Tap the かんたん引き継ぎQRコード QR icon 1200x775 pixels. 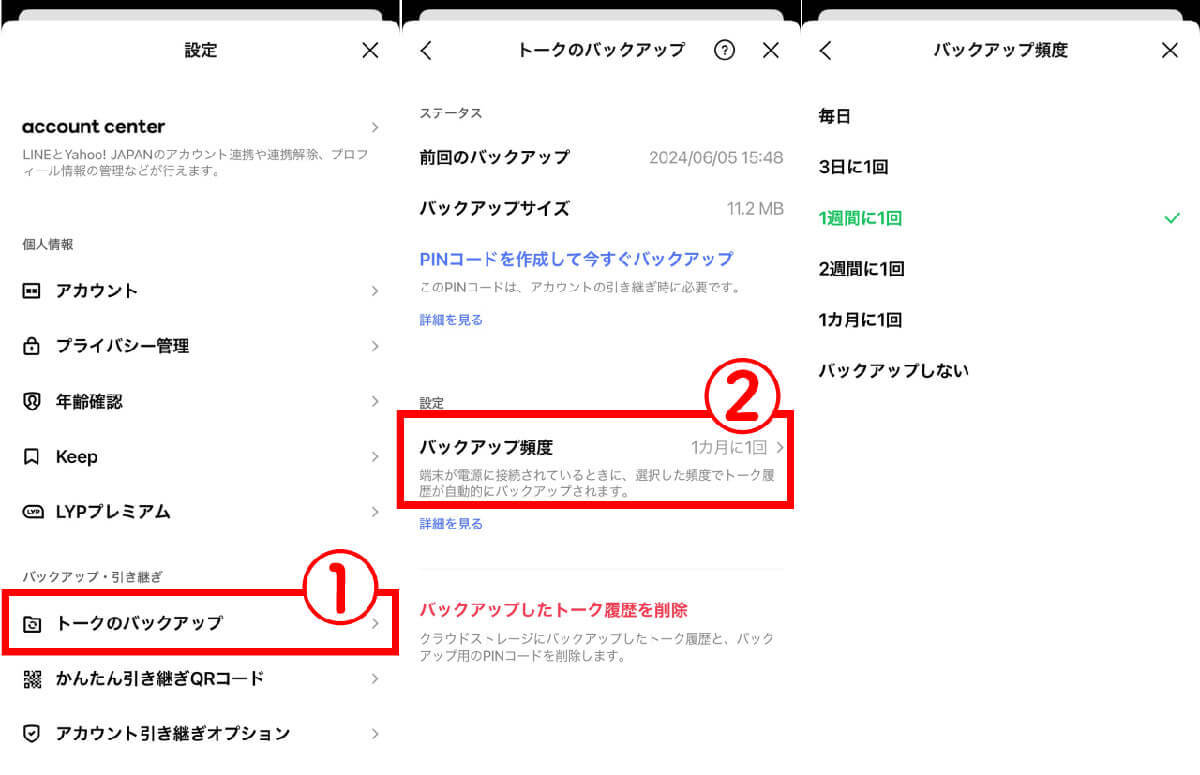pos(32,679)
